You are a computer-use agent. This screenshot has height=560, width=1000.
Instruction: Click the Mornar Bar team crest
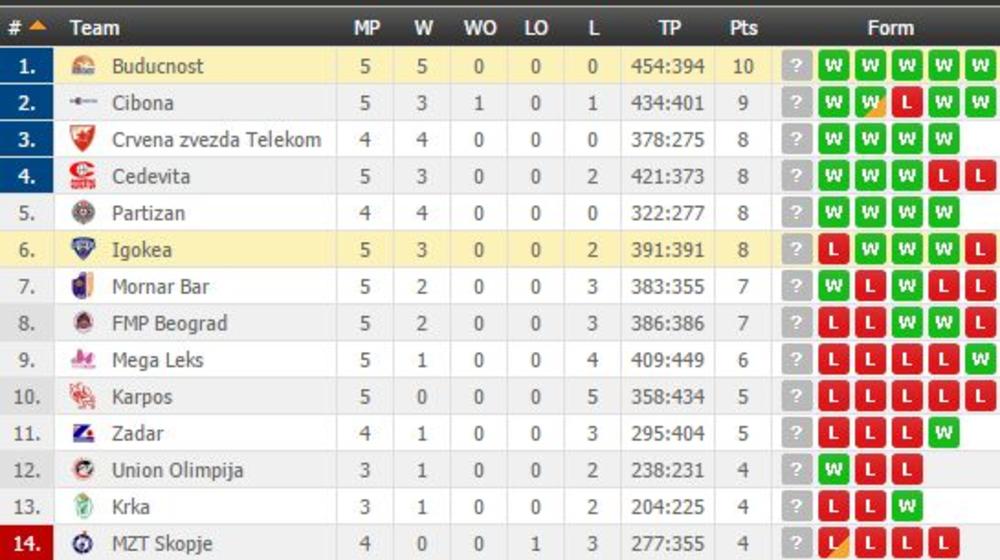[83, 287]
